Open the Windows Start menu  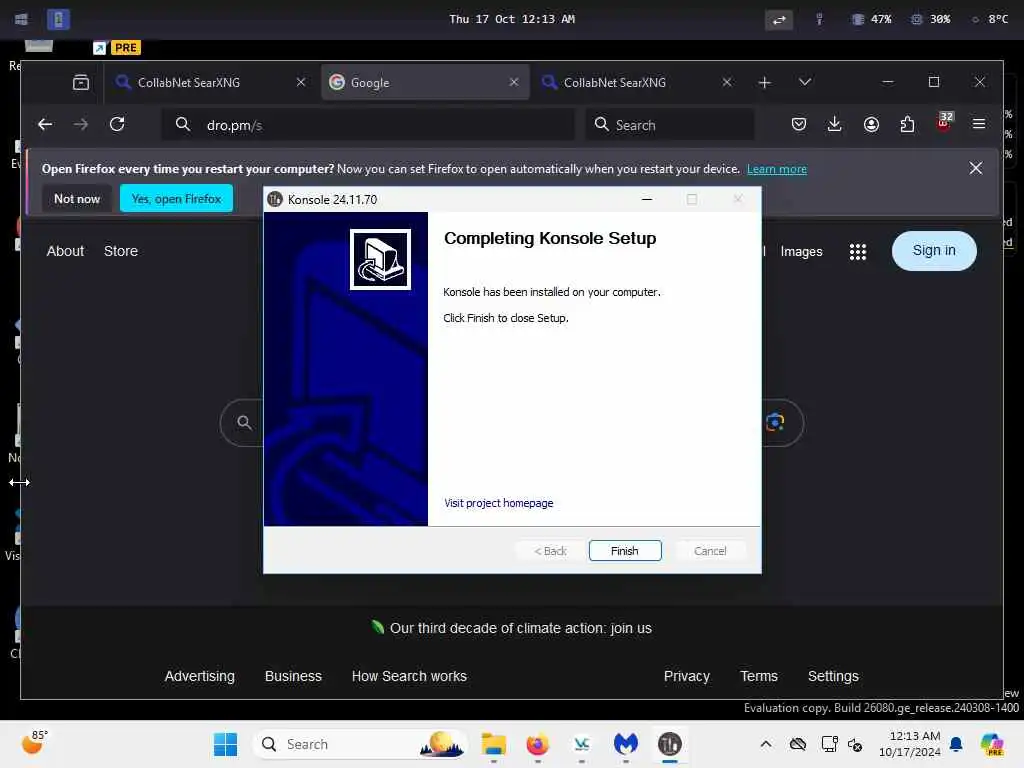point(225,744)
